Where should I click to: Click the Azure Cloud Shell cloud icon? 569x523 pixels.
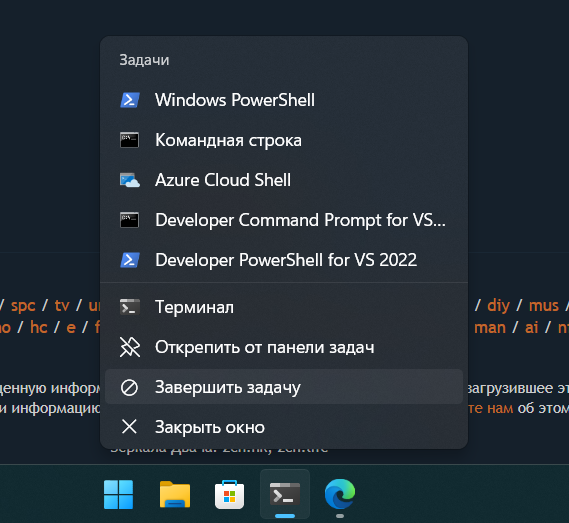point(130,180)
